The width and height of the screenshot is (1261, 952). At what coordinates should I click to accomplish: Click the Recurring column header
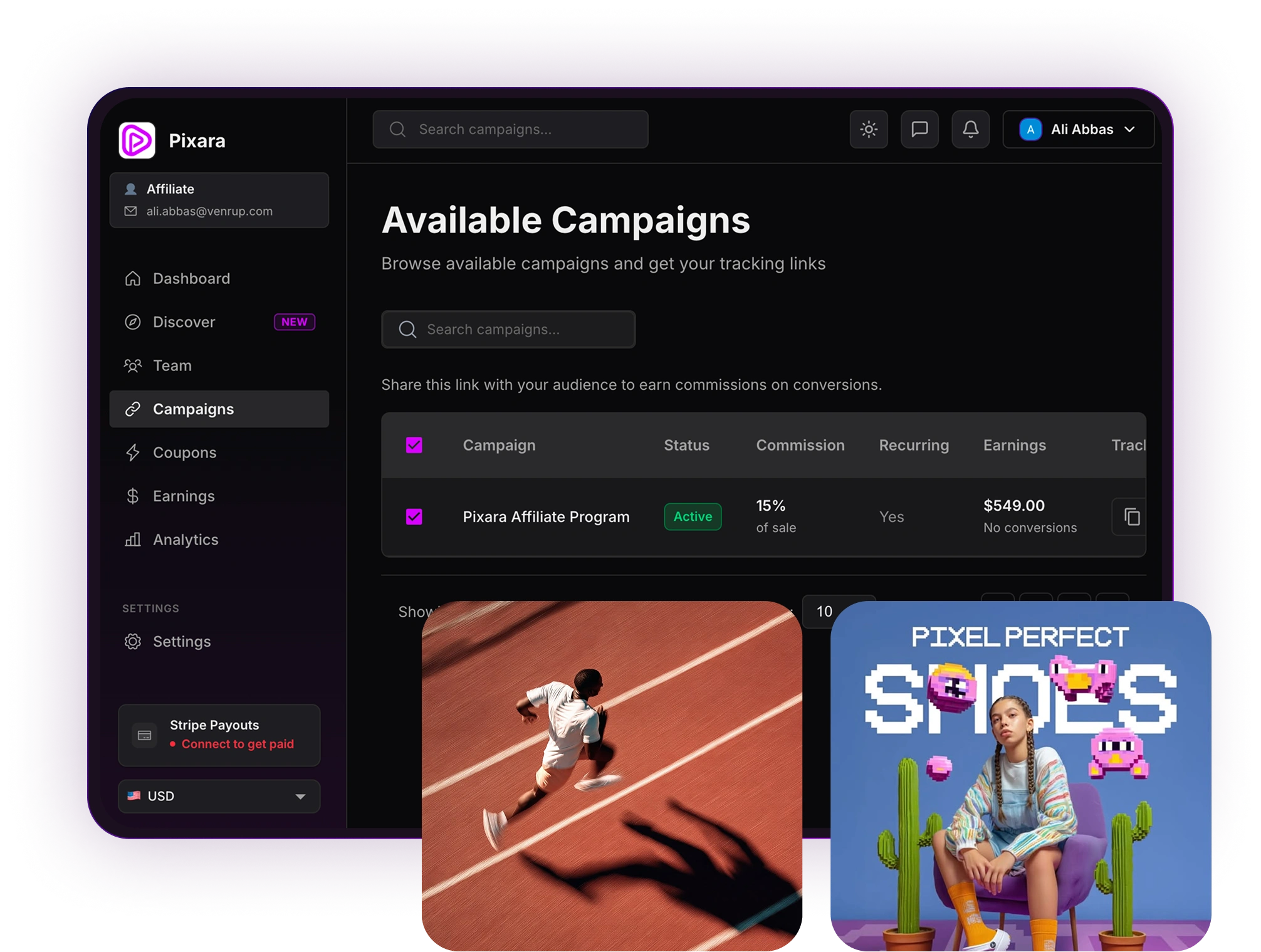click(x=914, y=445)
